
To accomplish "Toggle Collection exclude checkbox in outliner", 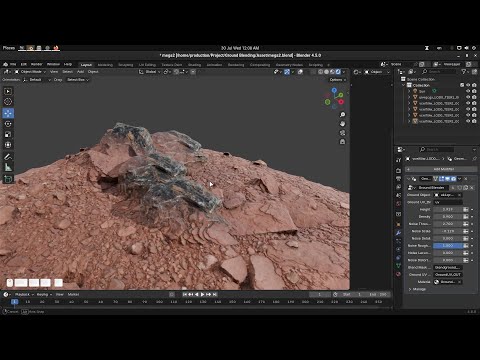I will tap(462, 85).
